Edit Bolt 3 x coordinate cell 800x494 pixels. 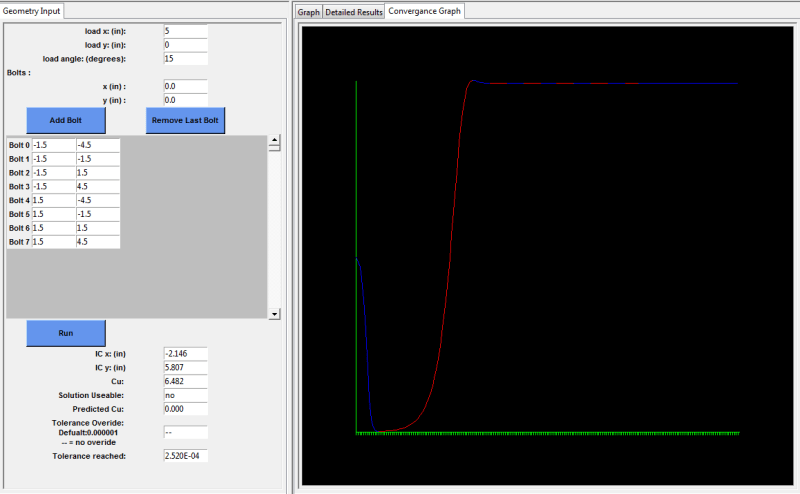54,186
